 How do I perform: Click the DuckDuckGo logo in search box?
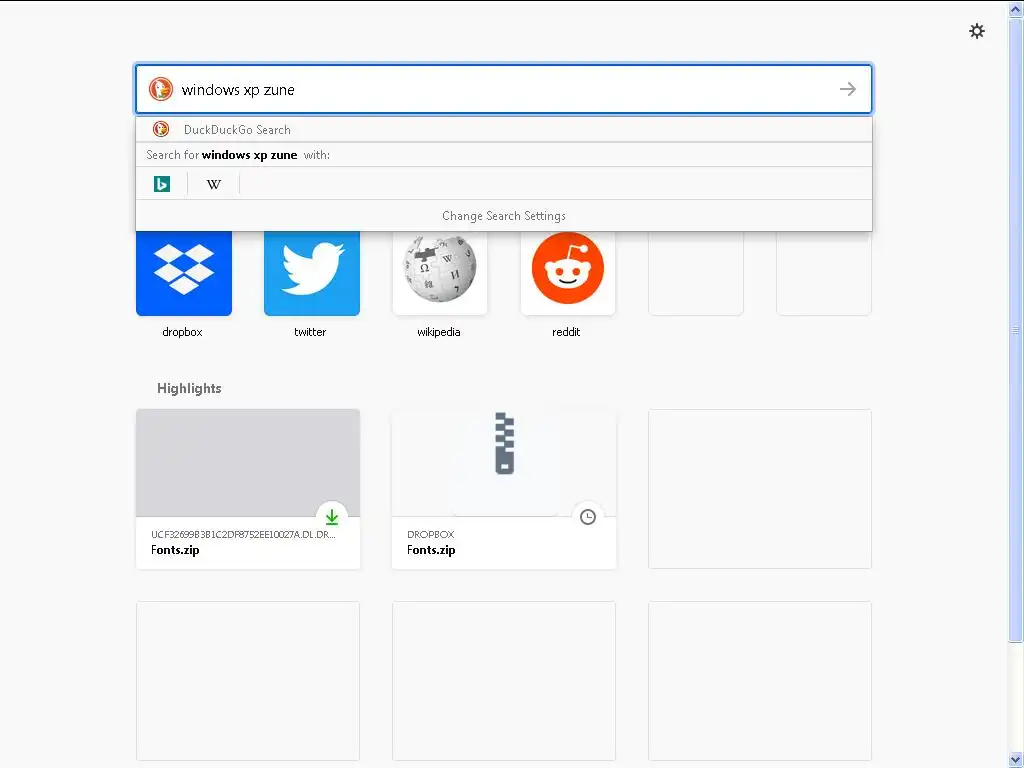(161, 89)
